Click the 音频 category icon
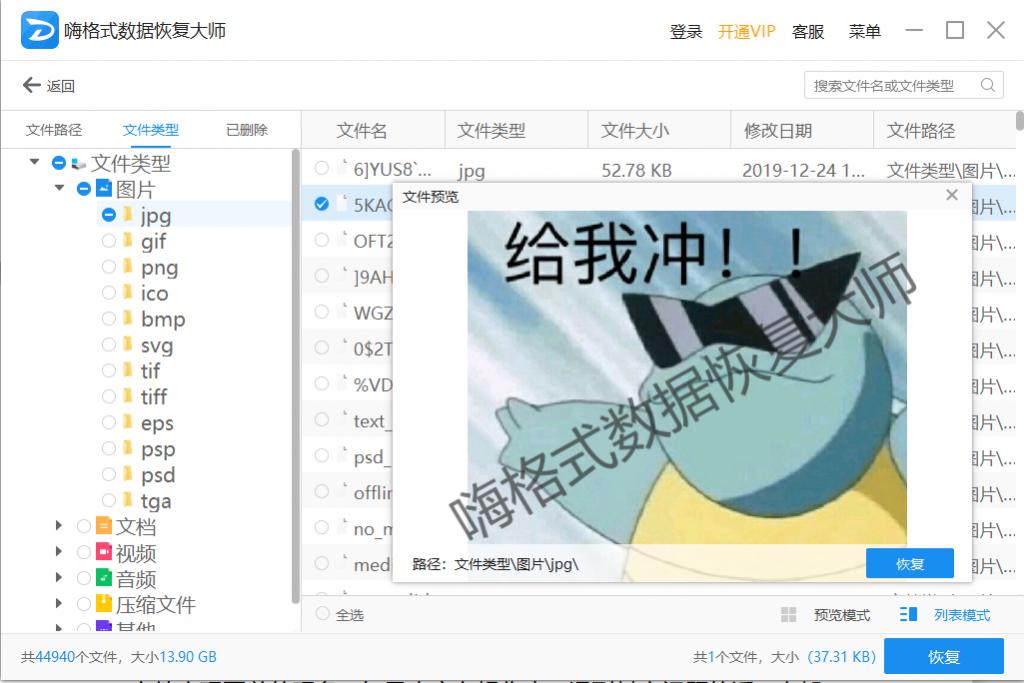The width and height of the screenshot is (1024, 683). [x=104, y=577]
